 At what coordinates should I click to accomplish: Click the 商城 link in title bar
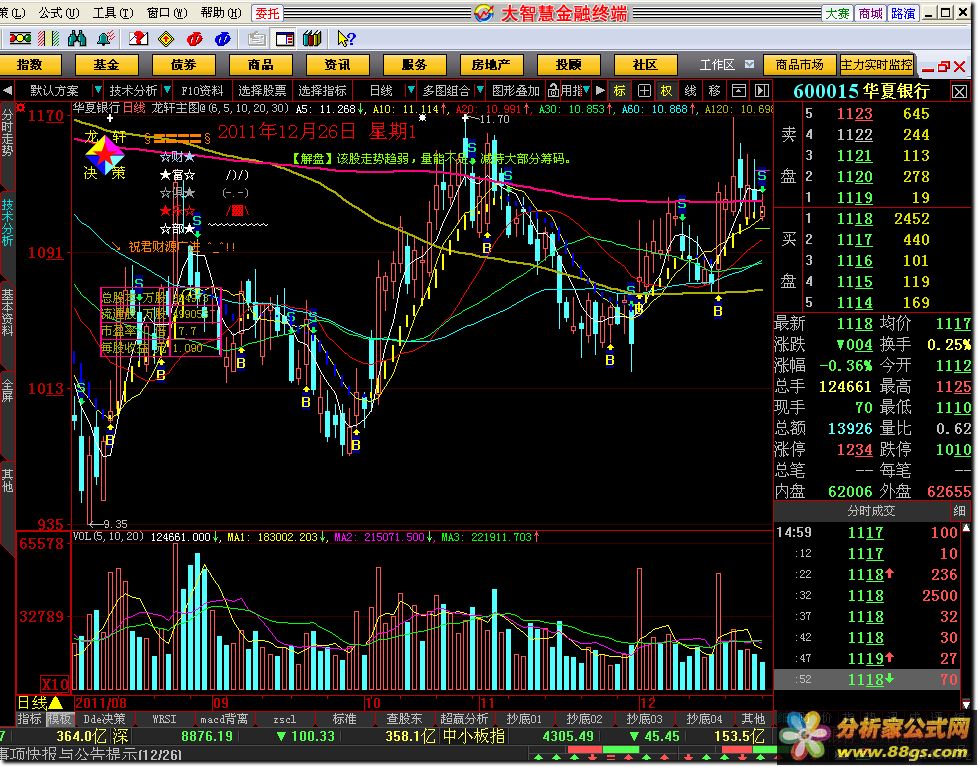click(870, 13)
